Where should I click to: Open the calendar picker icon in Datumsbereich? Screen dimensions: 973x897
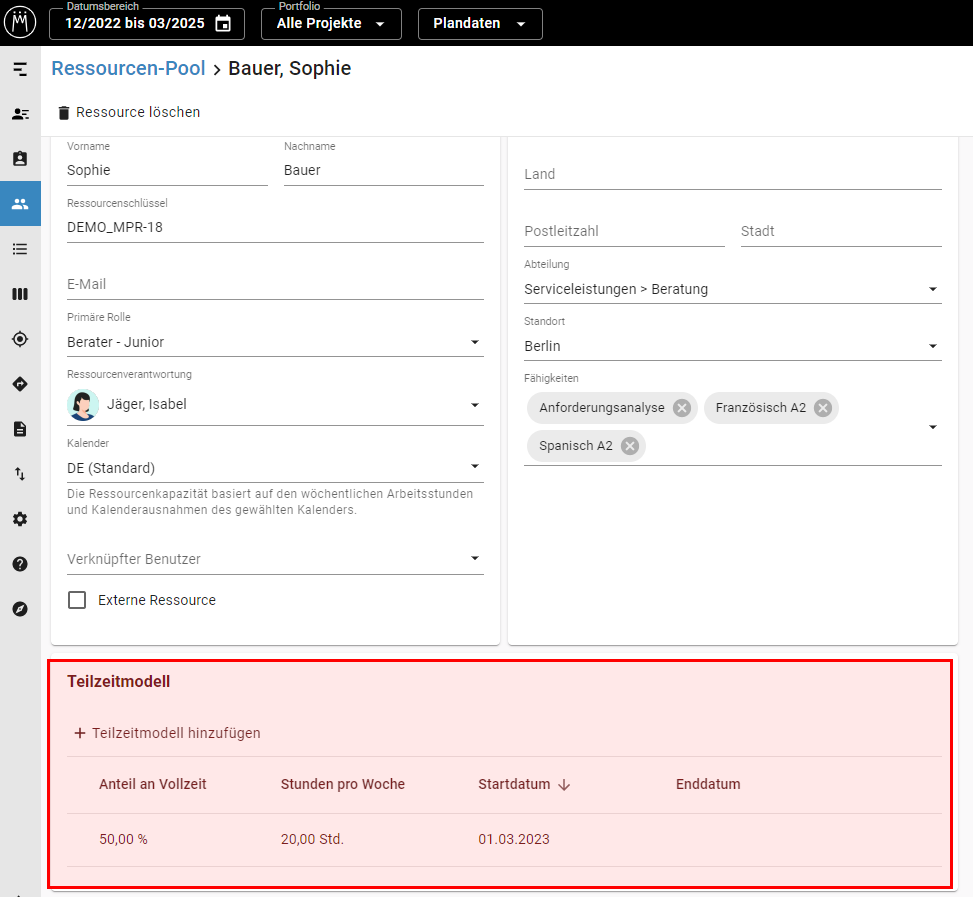click(223, 24)
